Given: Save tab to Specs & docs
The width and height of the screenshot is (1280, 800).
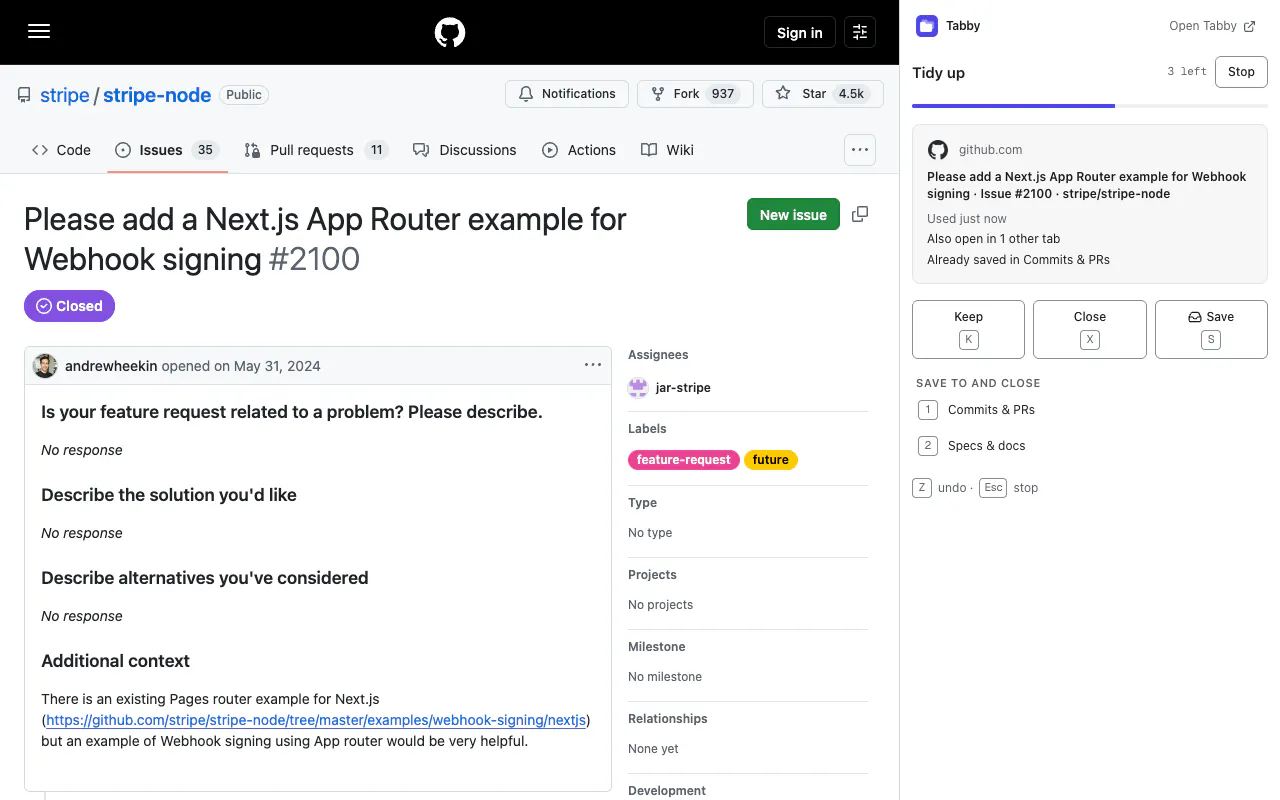Looking at the screenshot, I should click(1090, 446).
